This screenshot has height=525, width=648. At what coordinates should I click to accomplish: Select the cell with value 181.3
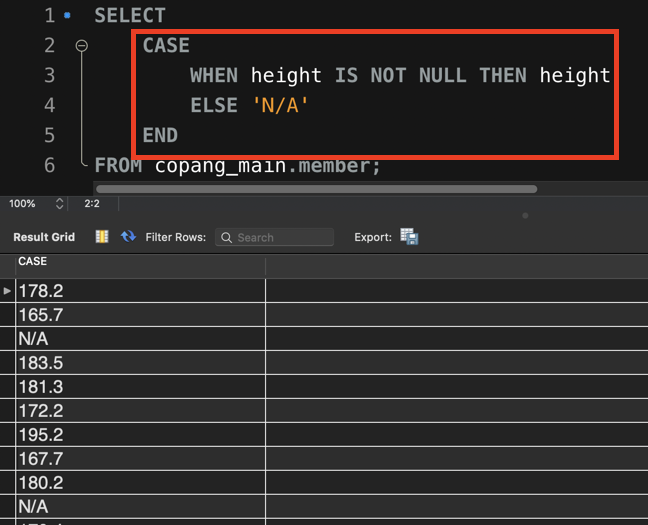pos(141,387)
